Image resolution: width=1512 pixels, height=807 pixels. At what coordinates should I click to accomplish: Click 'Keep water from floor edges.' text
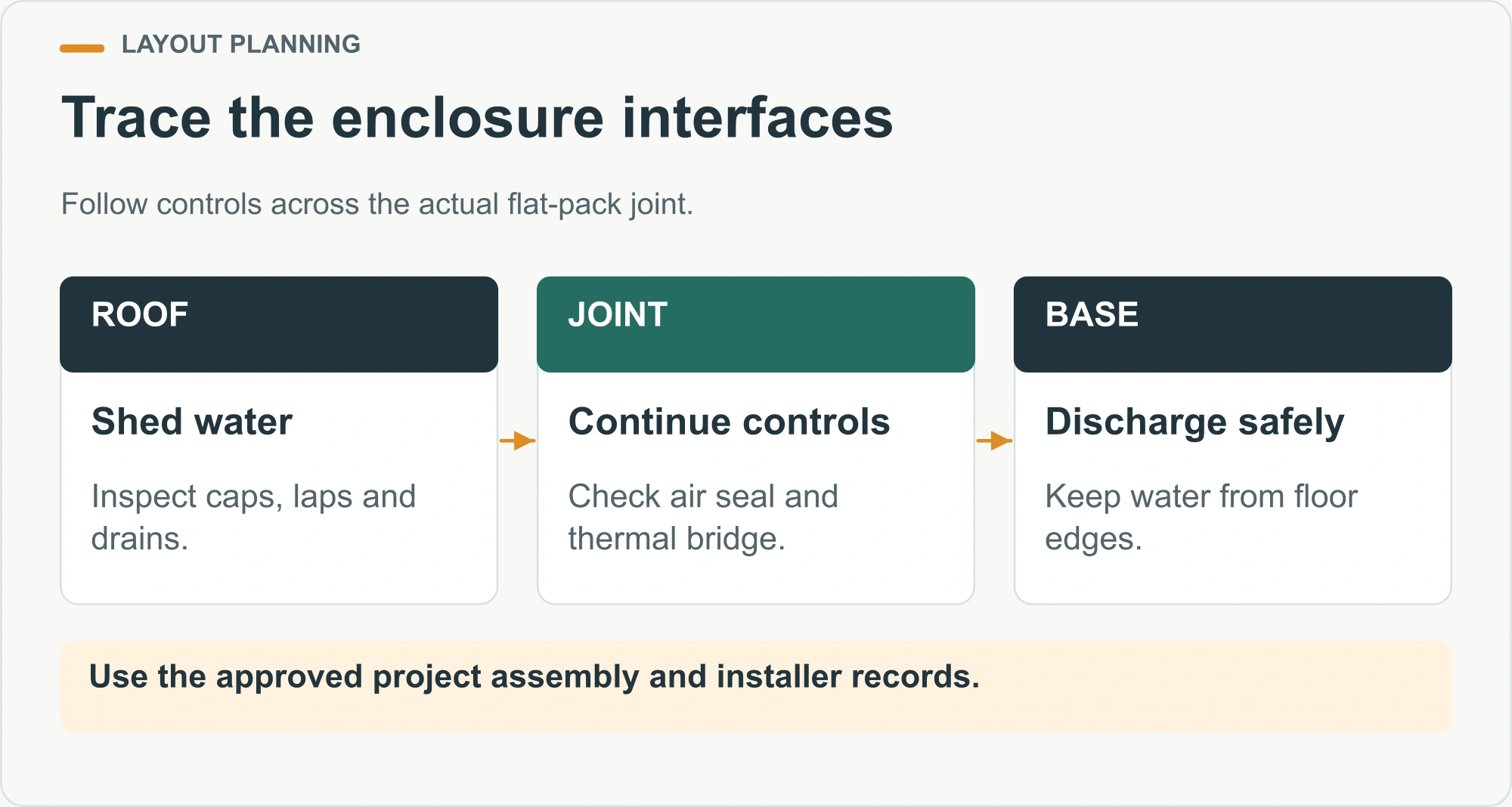point(1201,518)
